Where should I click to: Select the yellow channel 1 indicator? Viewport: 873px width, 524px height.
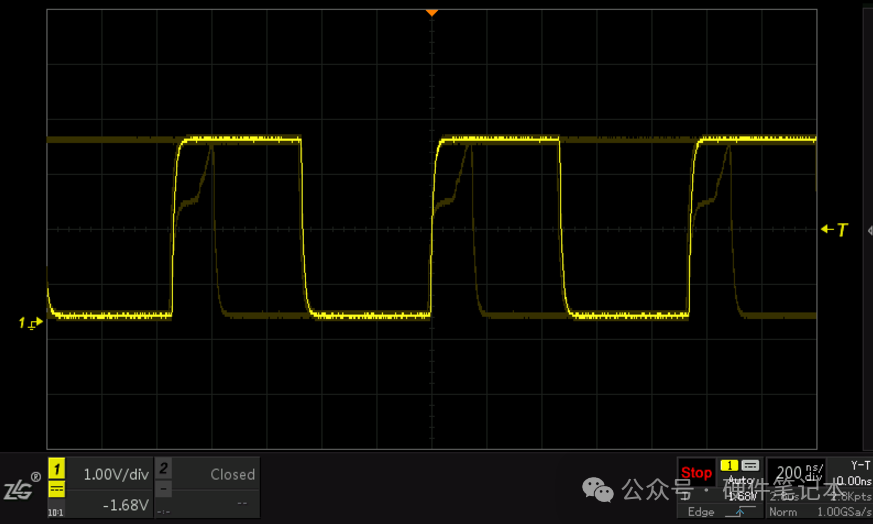(57, 469)
